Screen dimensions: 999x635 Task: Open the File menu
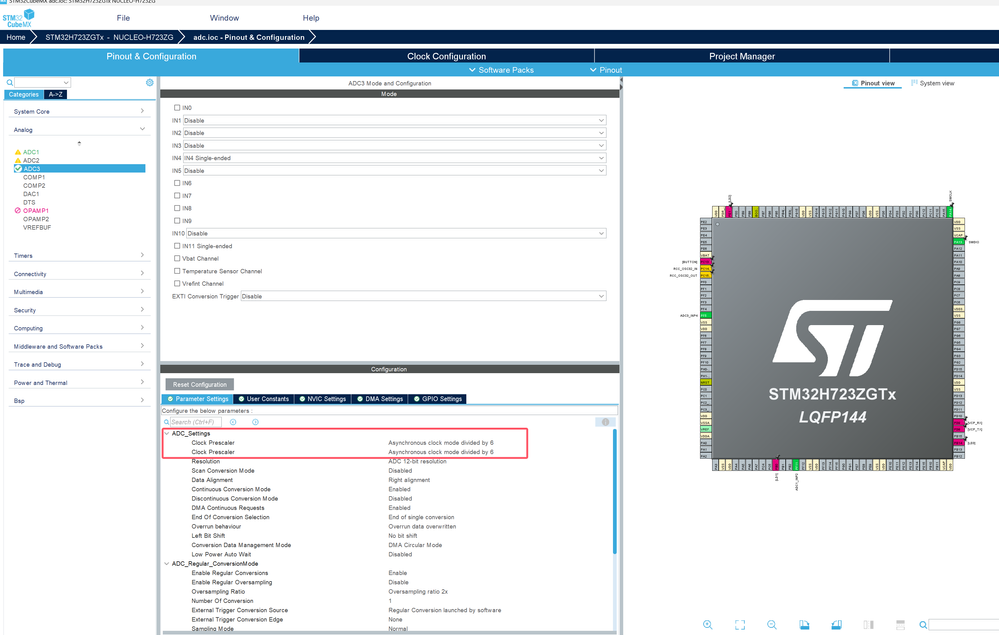tap(124, 18)
